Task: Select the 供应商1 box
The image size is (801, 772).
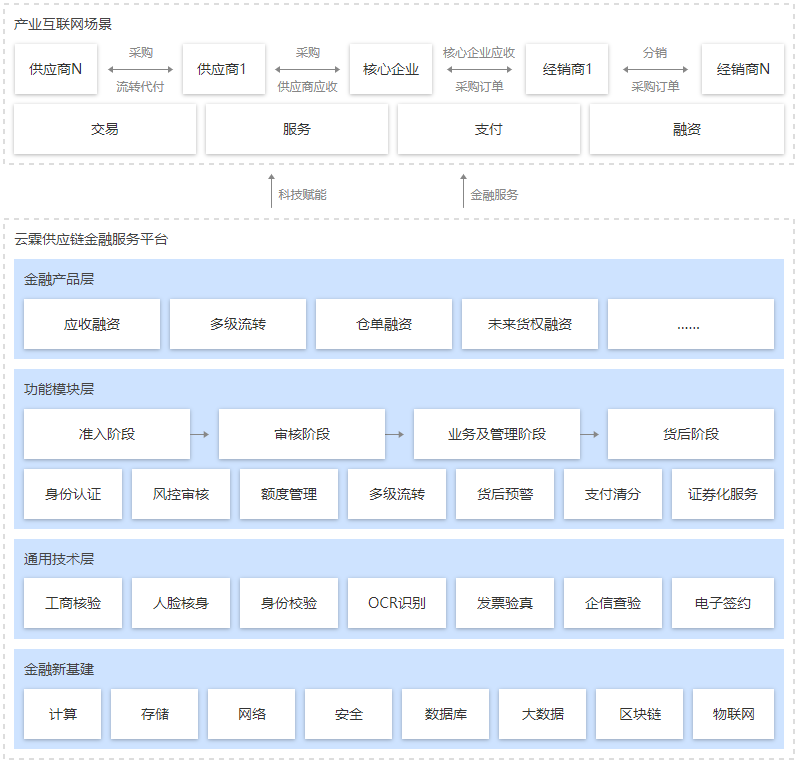Action: pyautogui.click(x=224, y=69)
